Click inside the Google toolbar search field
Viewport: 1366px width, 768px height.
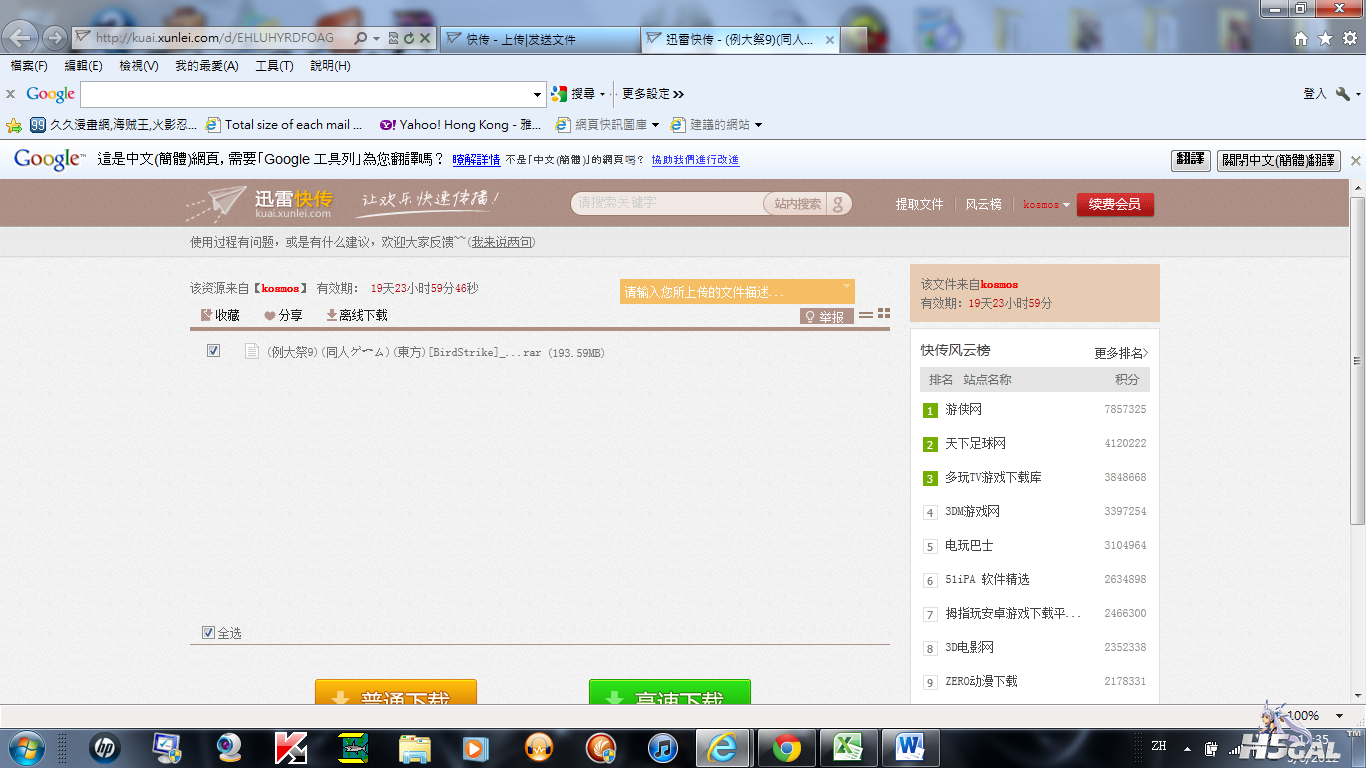[x=305, y=94]
